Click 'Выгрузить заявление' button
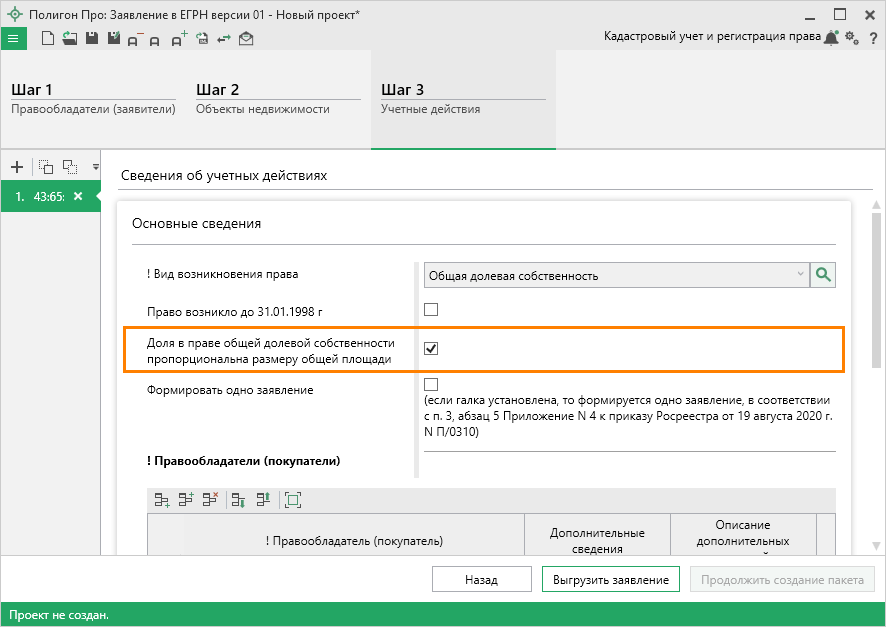This screenshot has height=627, width=886. (x=610, y=579)
